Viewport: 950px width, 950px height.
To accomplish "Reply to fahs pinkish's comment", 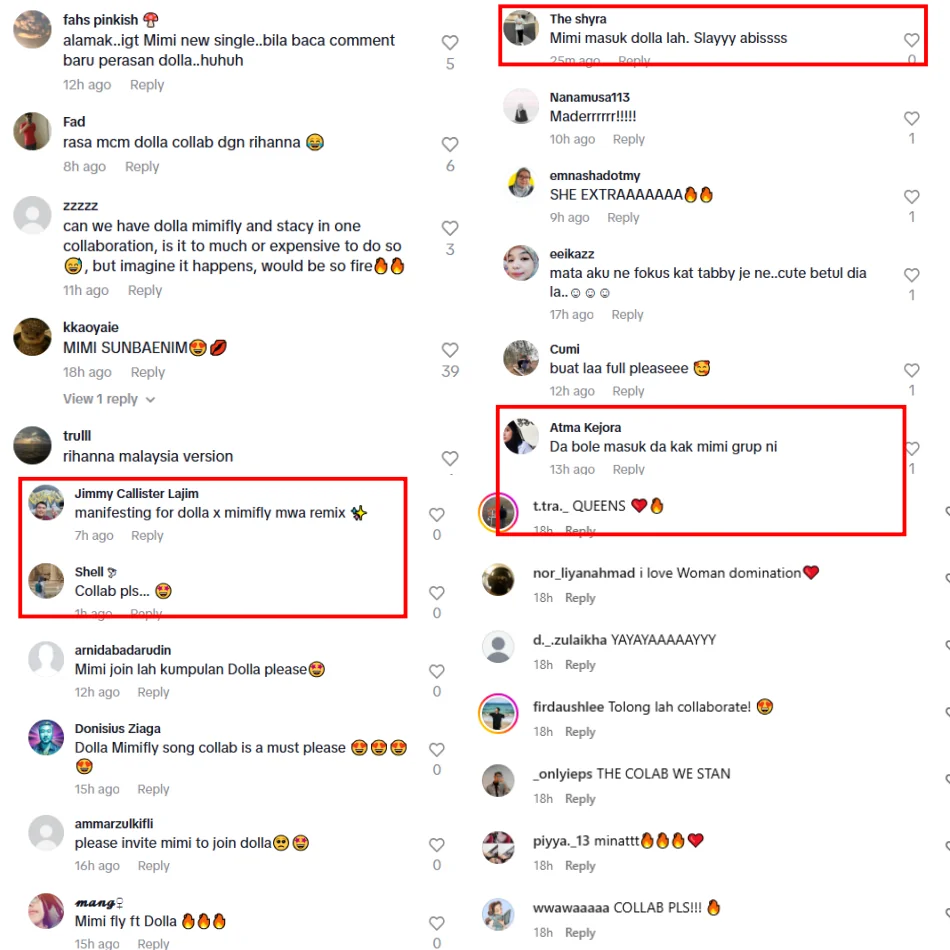I will click(x=147, y=85).
